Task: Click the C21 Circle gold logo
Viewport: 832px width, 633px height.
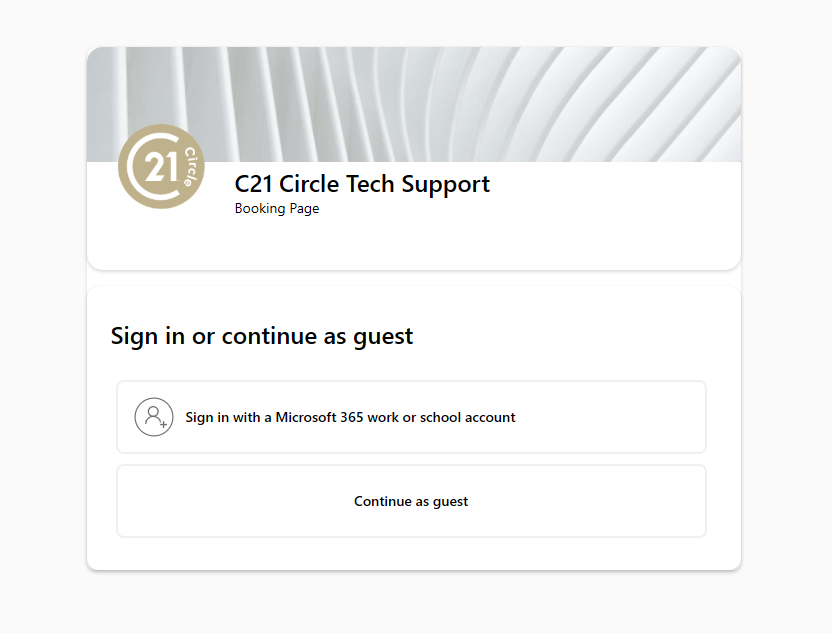Action: (160, 167)
